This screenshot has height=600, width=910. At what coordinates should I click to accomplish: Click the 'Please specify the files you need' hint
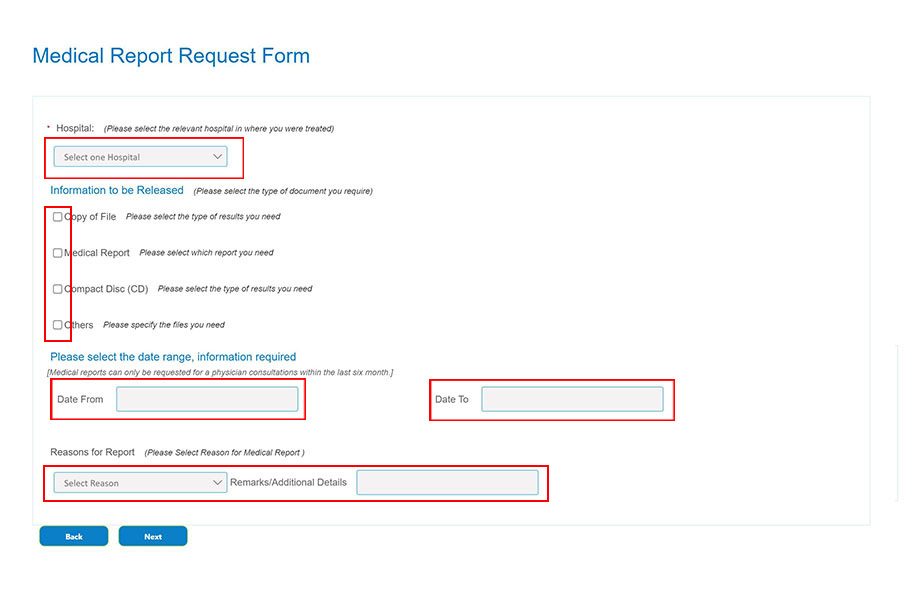[x=163, y=324]
